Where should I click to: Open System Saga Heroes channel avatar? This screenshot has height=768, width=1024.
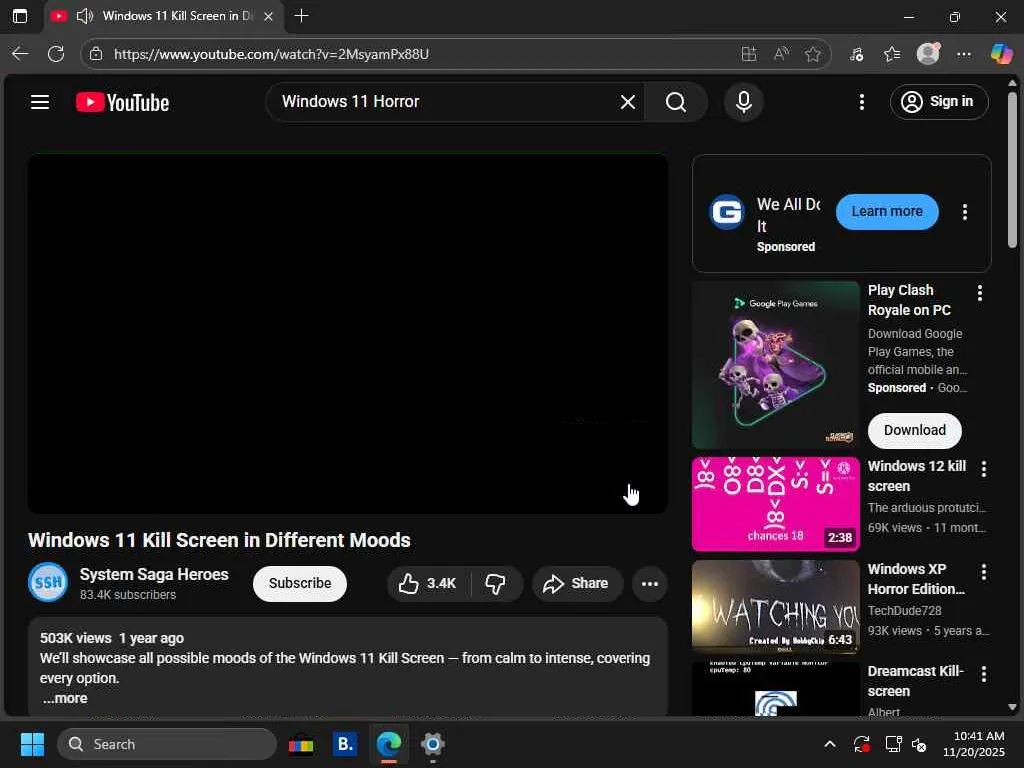pos(48,582)
